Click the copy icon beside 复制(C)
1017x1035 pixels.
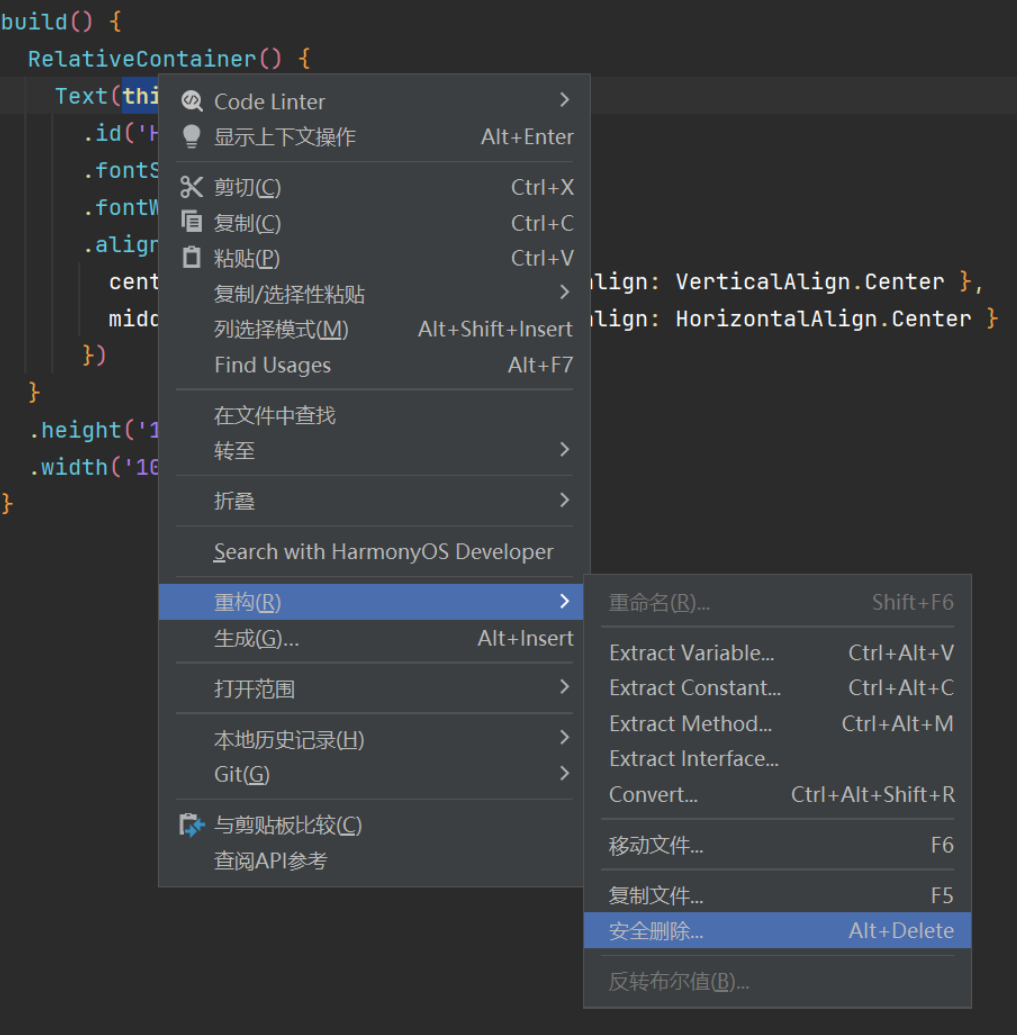[191, 222]
